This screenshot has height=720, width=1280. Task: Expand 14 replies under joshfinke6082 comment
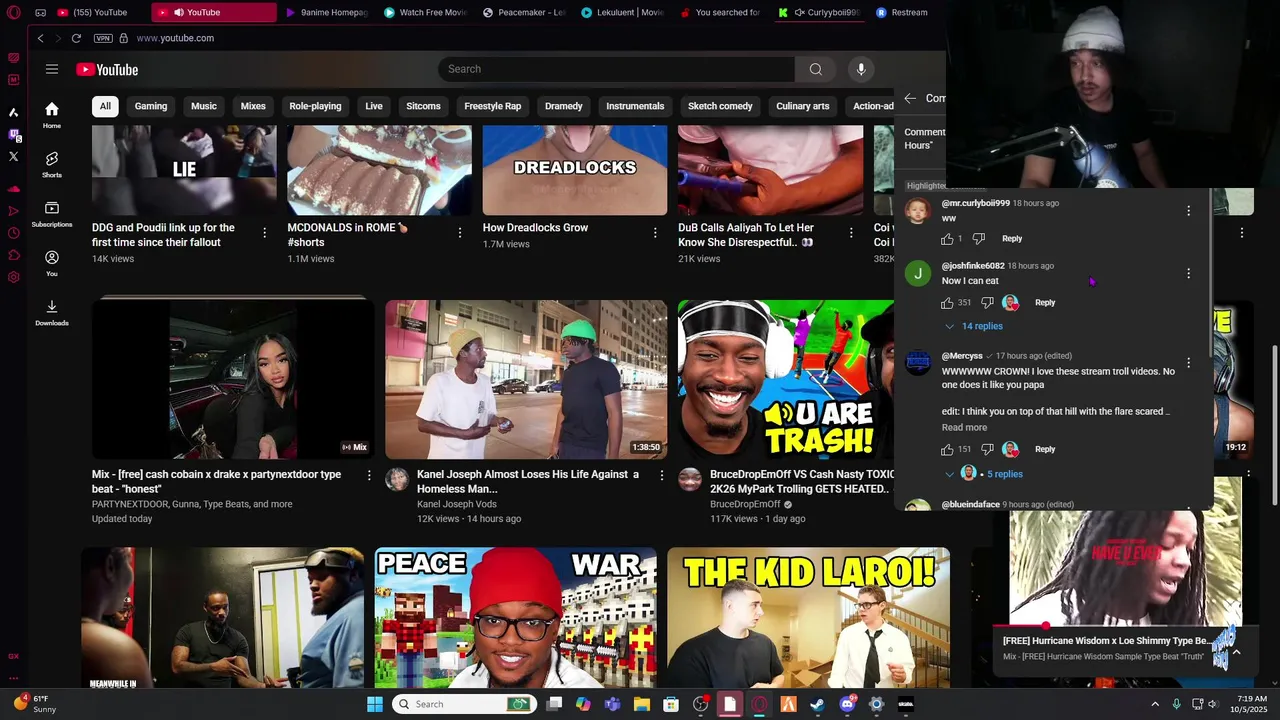(973, 326)
